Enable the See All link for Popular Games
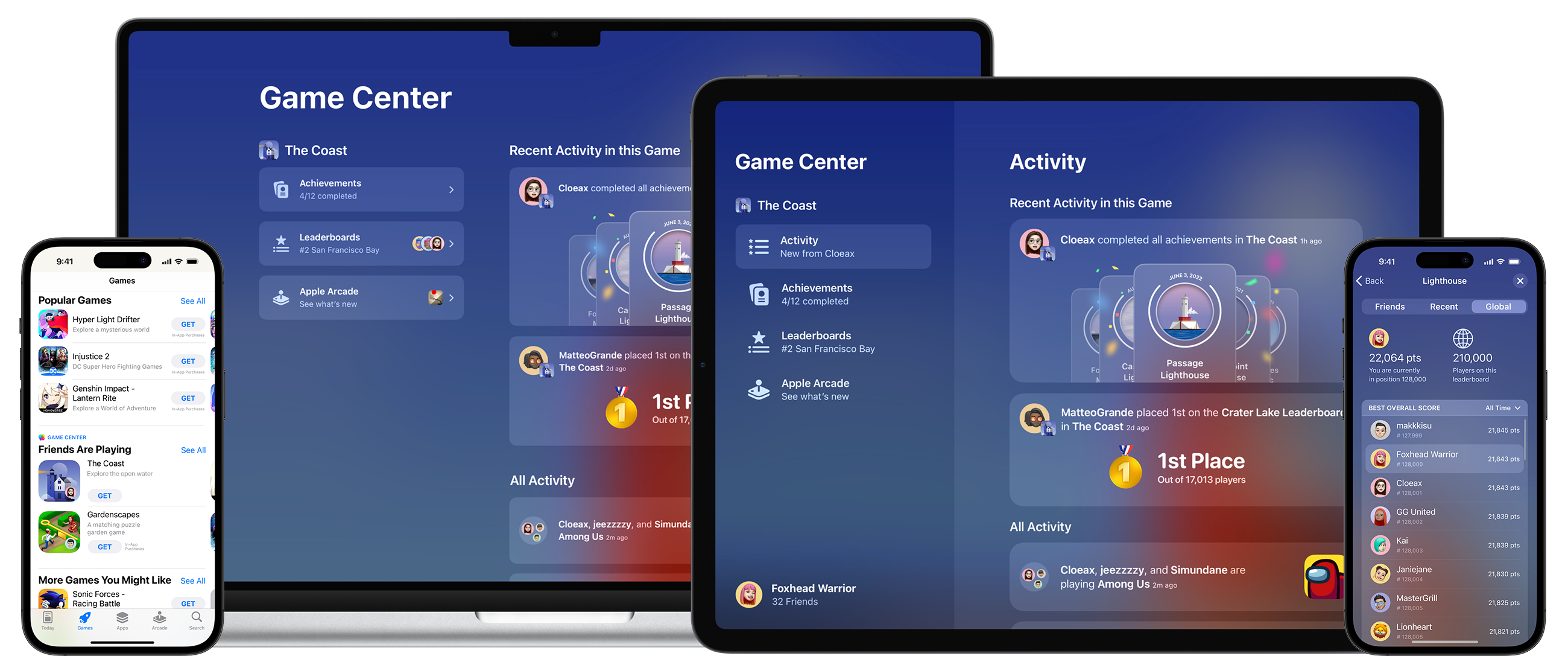This screenshot has height=656, width=1568. click(x=191, y=300)
